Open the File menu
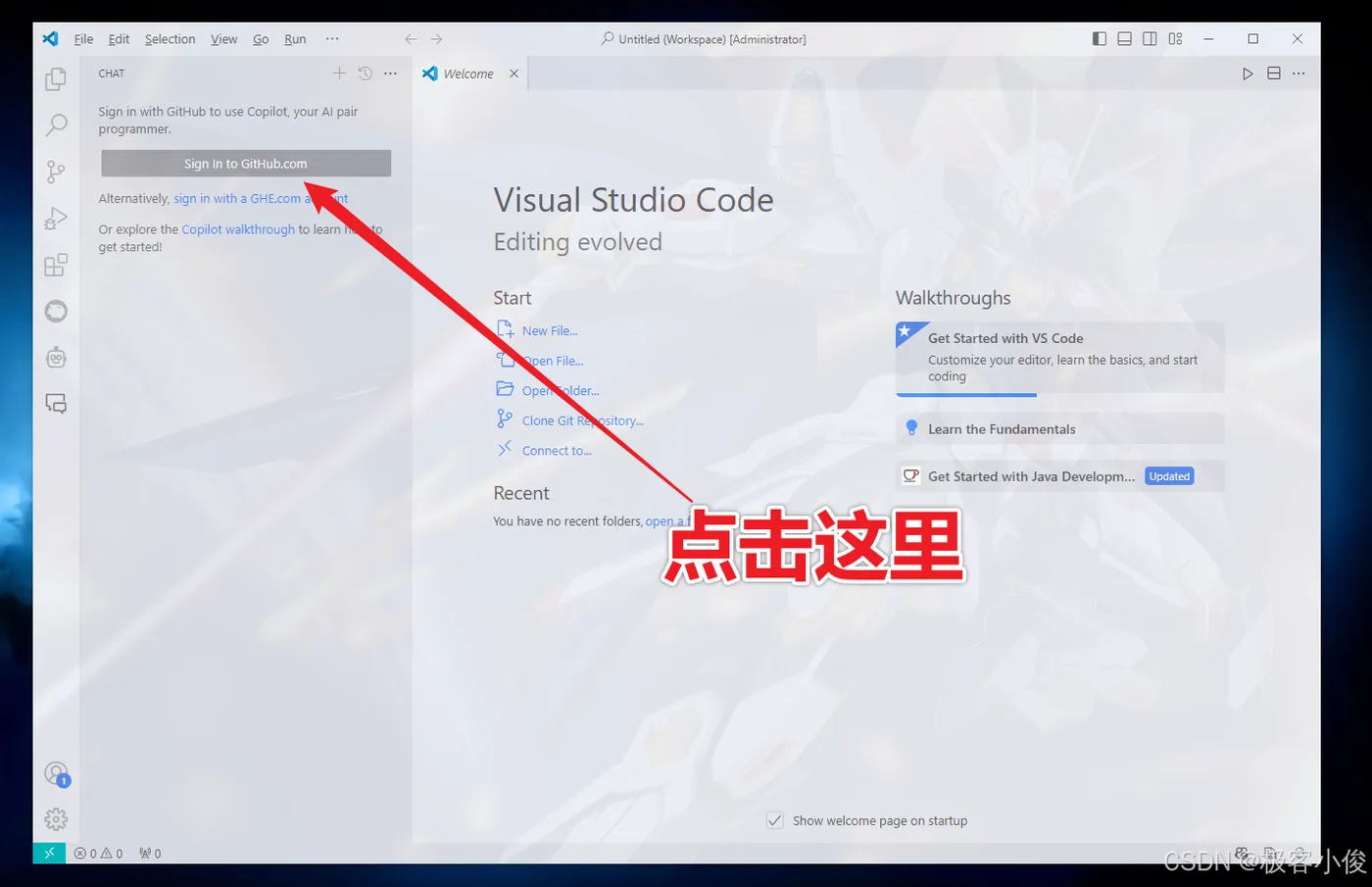 (83, 39)
